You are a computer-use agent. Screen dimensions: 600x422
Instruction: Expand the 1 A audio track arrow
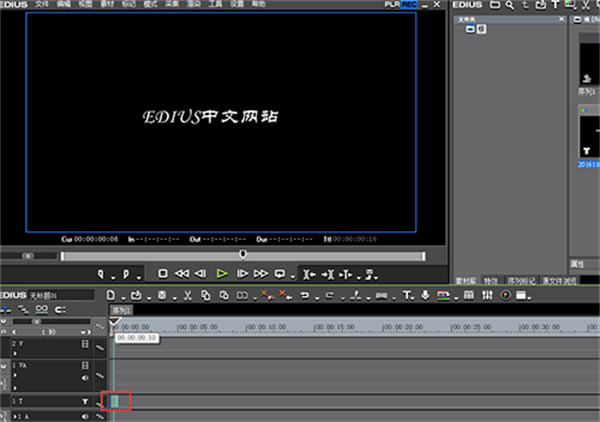(15, 416)
